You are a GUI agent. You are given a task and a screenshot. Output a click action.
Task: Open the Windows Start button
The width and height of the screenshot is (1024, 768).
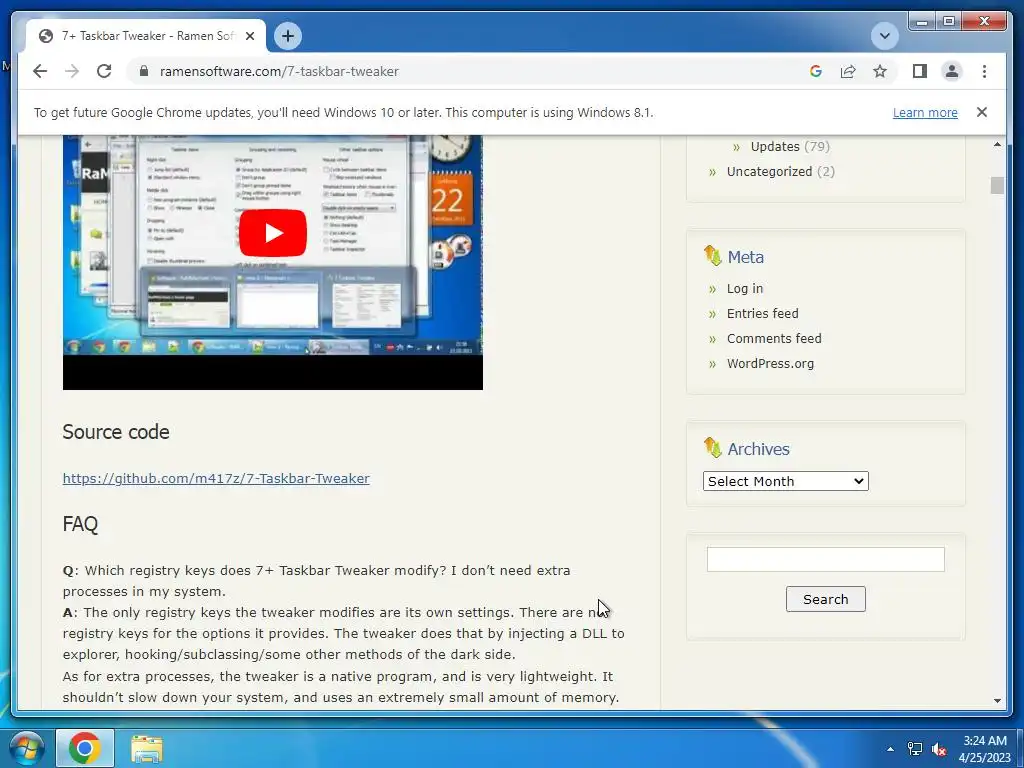click(26, 748)
